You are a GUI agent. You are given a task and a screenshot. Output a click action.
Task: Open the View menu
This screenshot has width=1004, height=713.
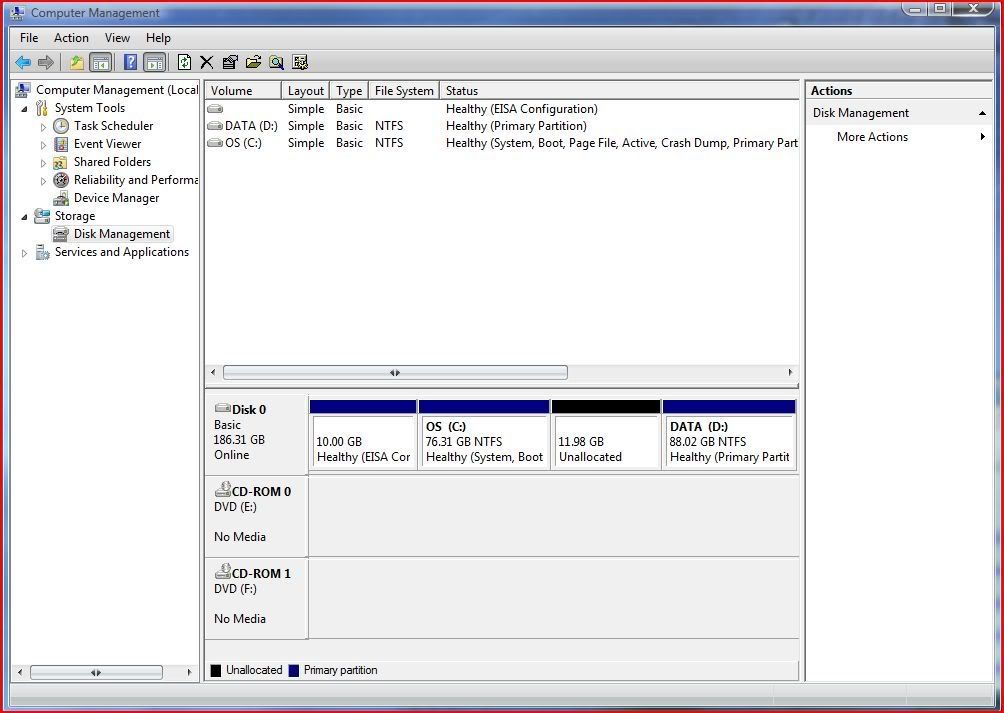coord(117,38)
